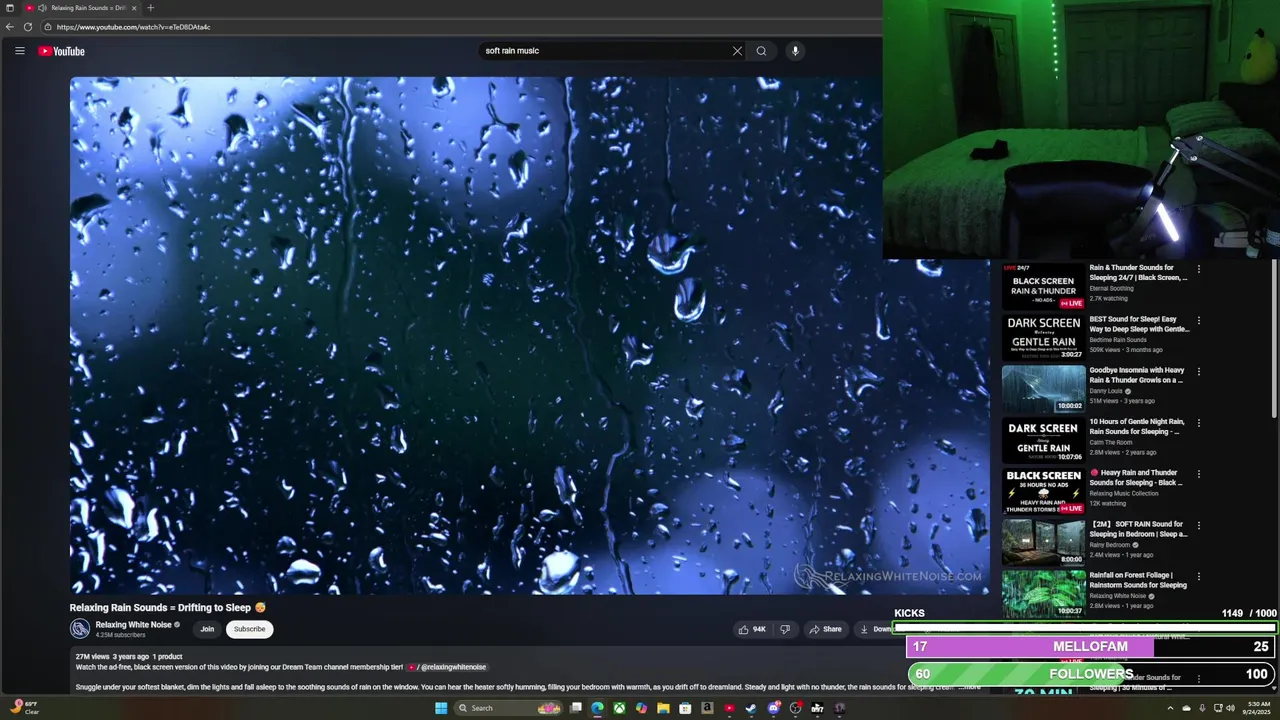Open Microsoft Store from the taskbar
The width and height of the screenshot is (1280, 720).
(x=685, y=708)
